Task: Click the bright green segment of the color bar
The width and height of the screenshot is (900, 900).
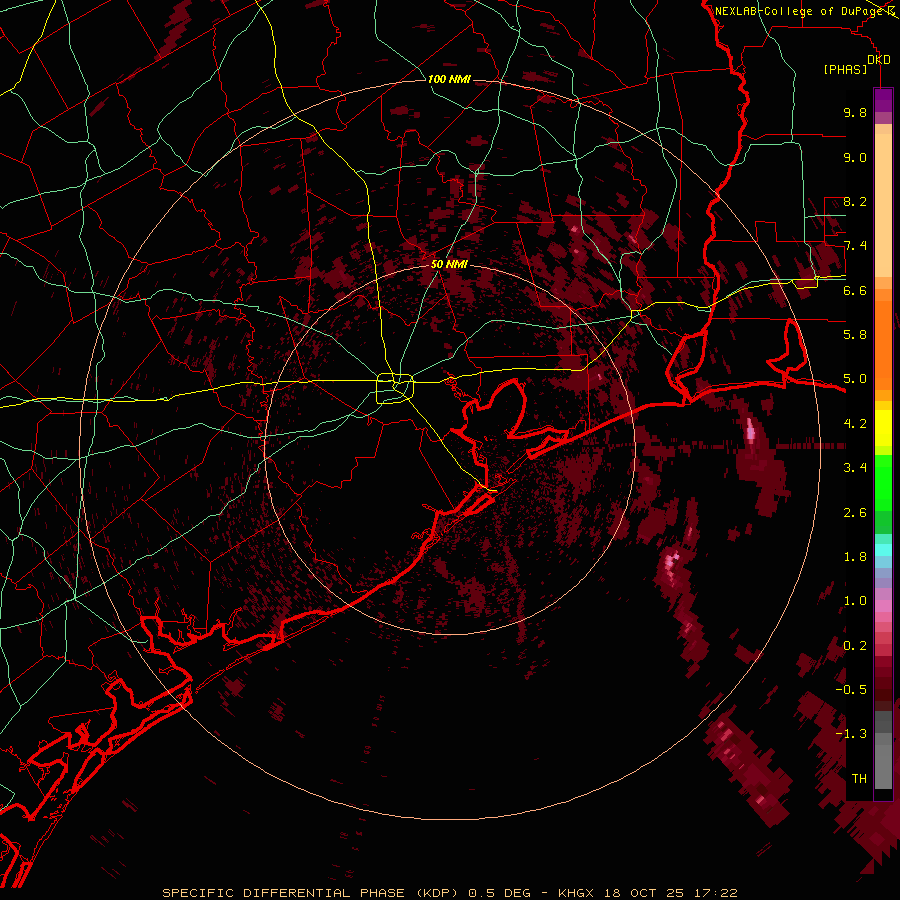Action: 883,482
